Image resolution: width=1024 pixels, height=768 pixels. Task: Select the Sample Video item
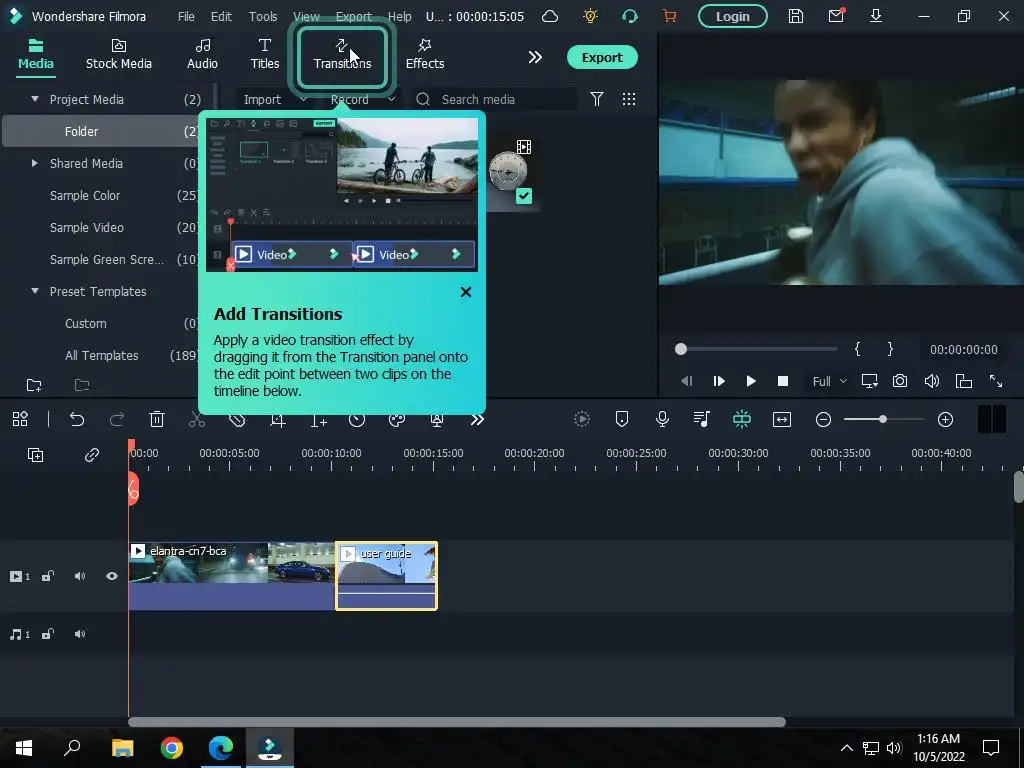87,227
